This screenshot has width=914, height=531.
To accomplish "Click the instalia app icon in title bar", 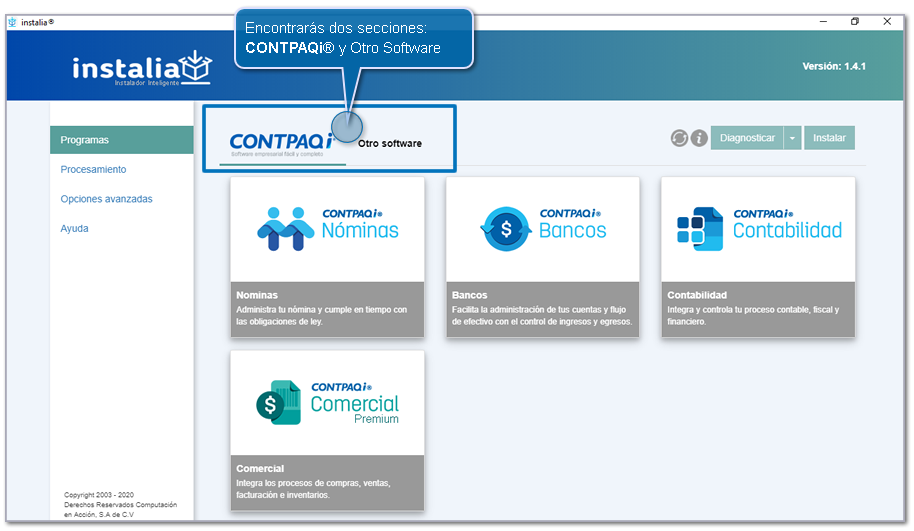I will pyautogui.click(x=12, y=22).
